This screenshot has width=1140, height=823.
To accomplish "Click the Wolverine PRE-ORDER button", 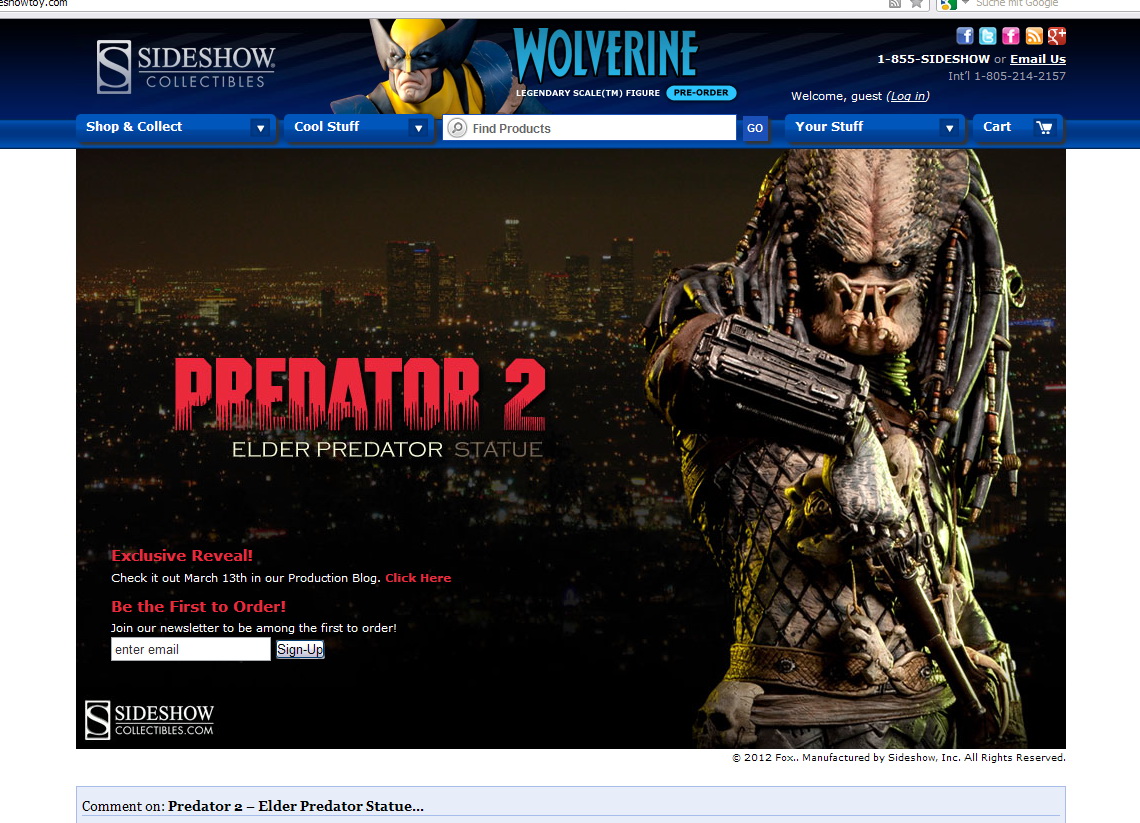I will 701,92.
